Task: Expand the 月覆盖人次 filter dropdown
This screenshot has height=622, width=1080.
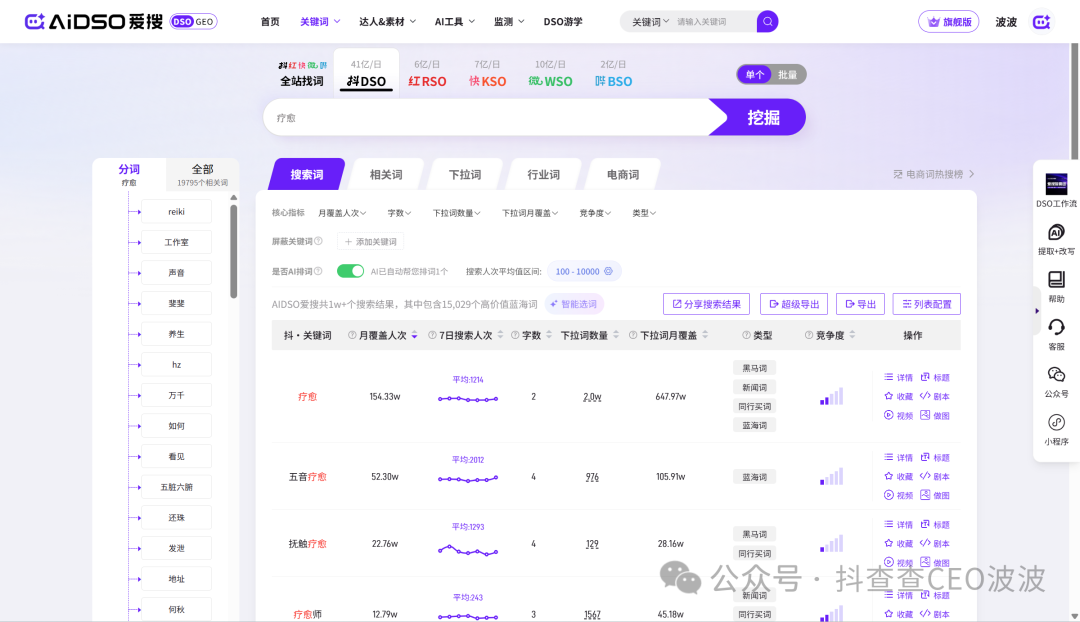Action: pos(342,213)
